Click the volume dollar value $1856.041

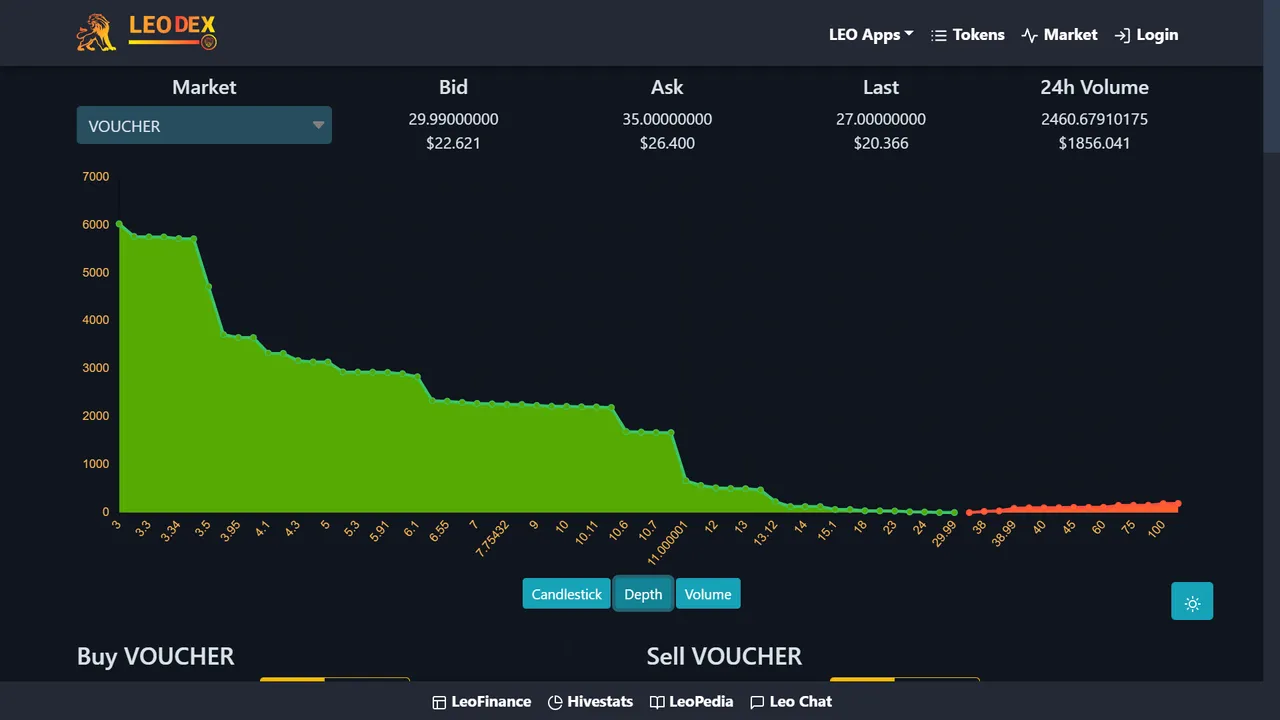tap(1094, 143)
